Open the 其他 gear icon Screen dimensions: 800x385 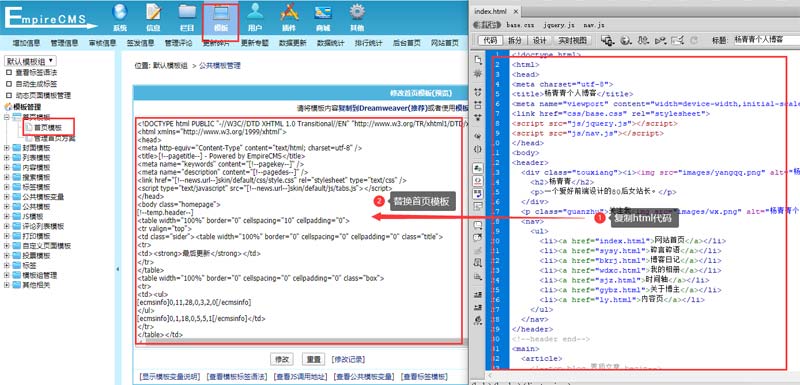[x=357, y=17]
